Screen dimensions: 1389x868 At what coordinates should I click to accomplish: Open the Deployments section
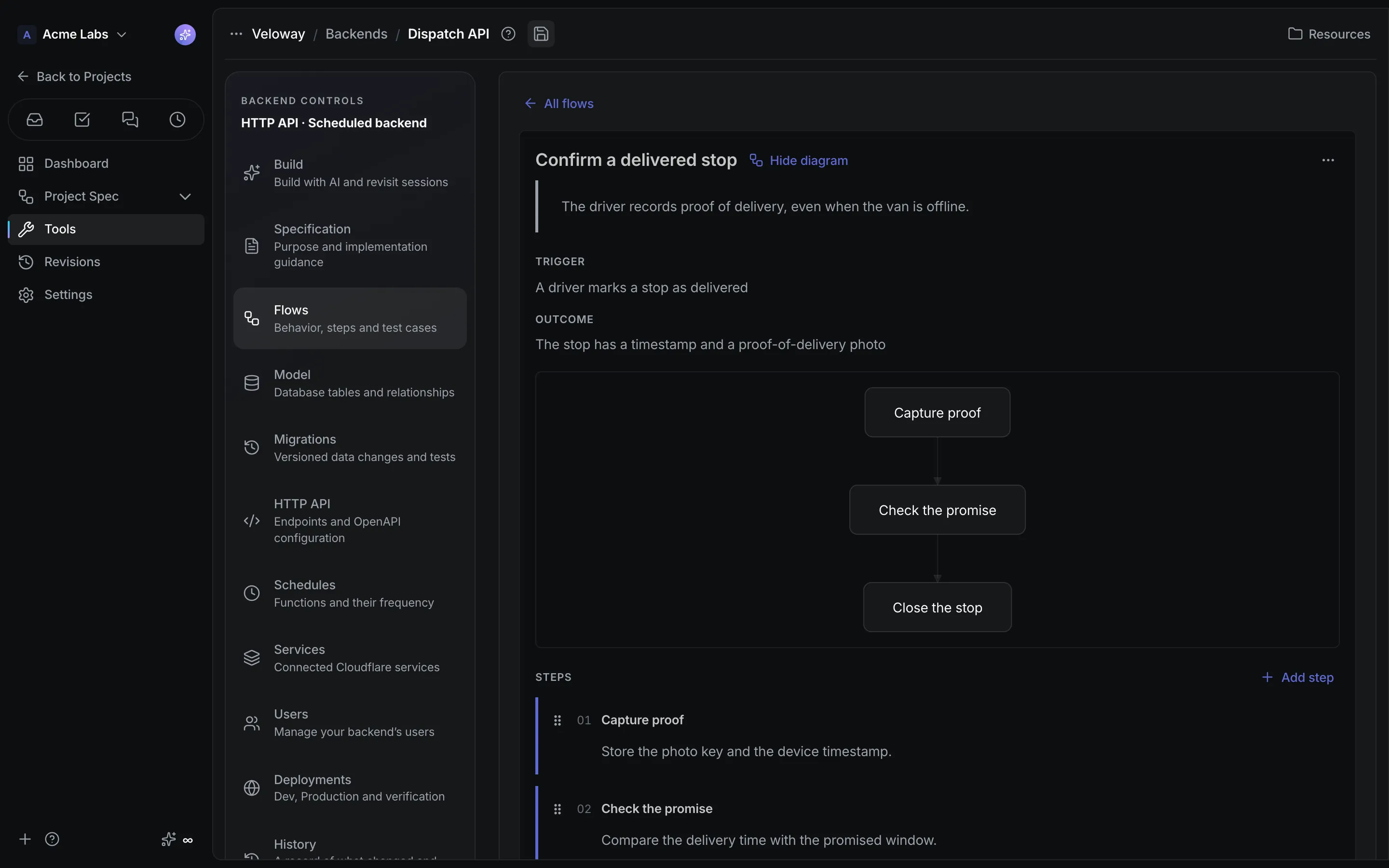pyautogui.click(x=350, y=787)
